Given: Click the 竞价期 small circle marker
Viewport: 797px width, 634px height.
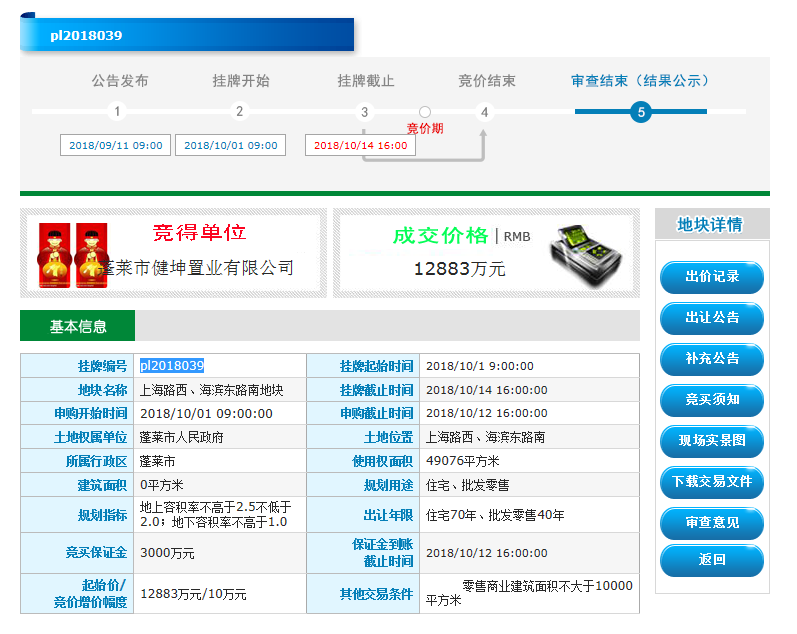Looking at the screenshot, I should (x=425, y=112).
